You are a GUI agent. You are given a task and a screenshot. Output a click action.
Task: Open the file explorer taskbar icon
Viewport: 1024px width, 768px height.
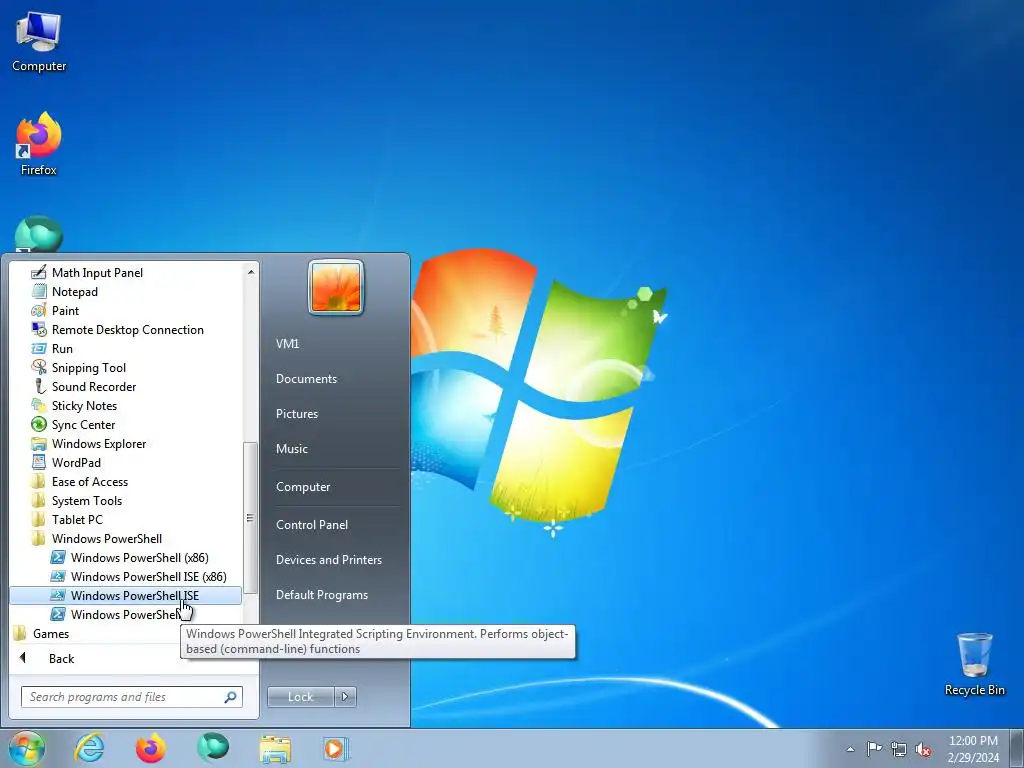[x=275, y=748]
